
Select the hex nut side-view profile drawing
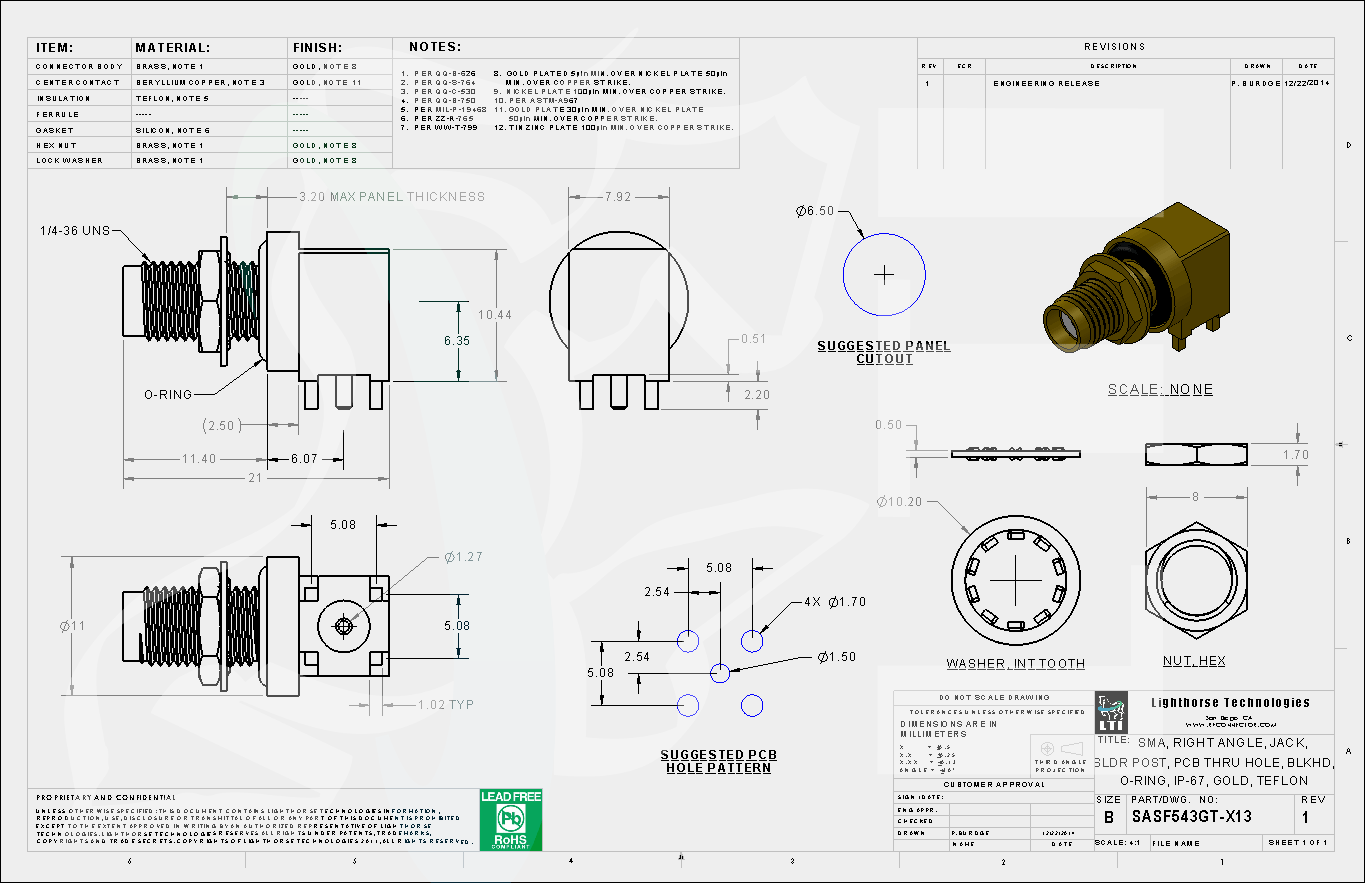1196,454
